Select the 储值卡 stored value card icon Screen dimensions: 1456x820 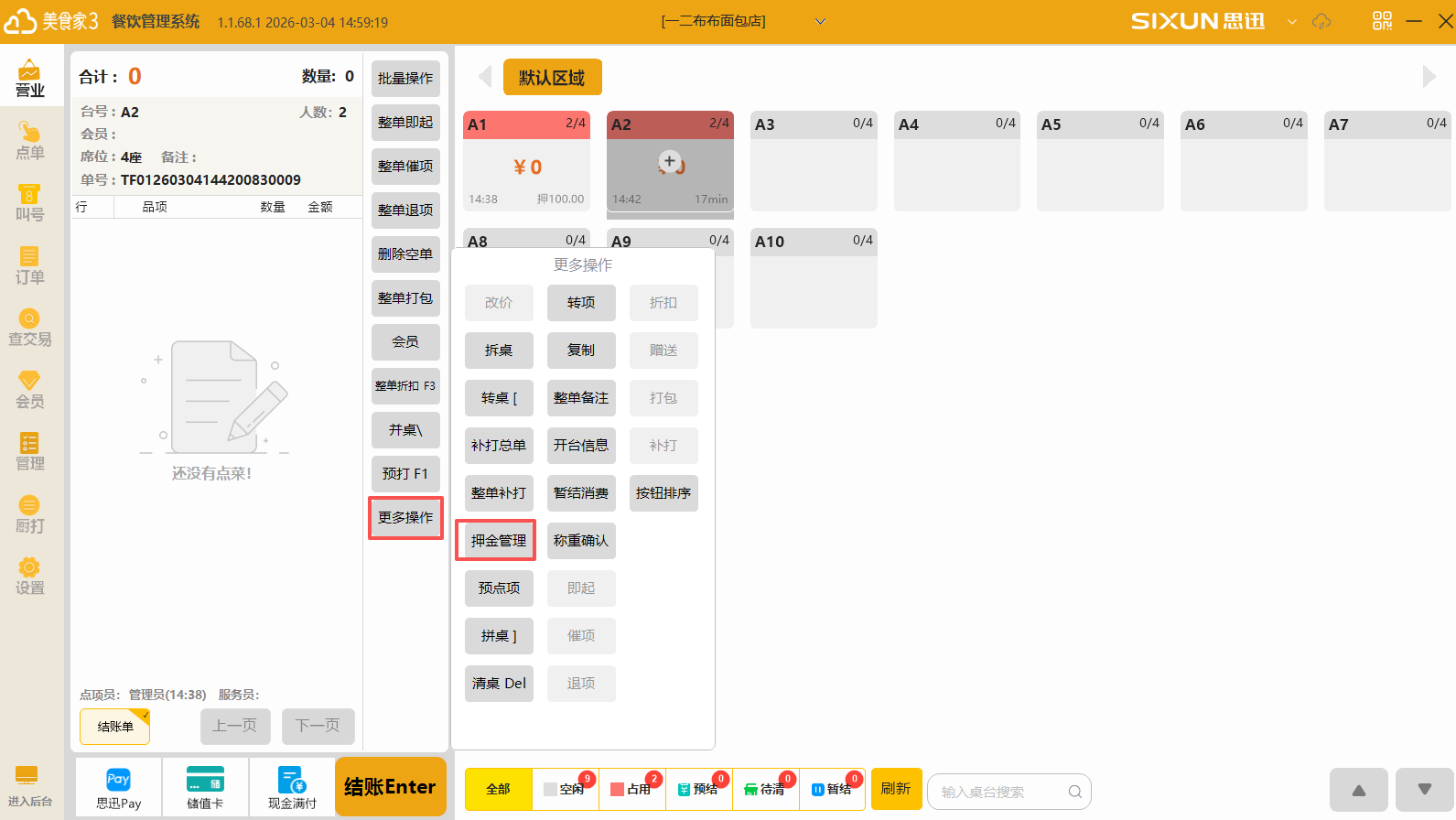pyautogui.click(x=205, y=788)
